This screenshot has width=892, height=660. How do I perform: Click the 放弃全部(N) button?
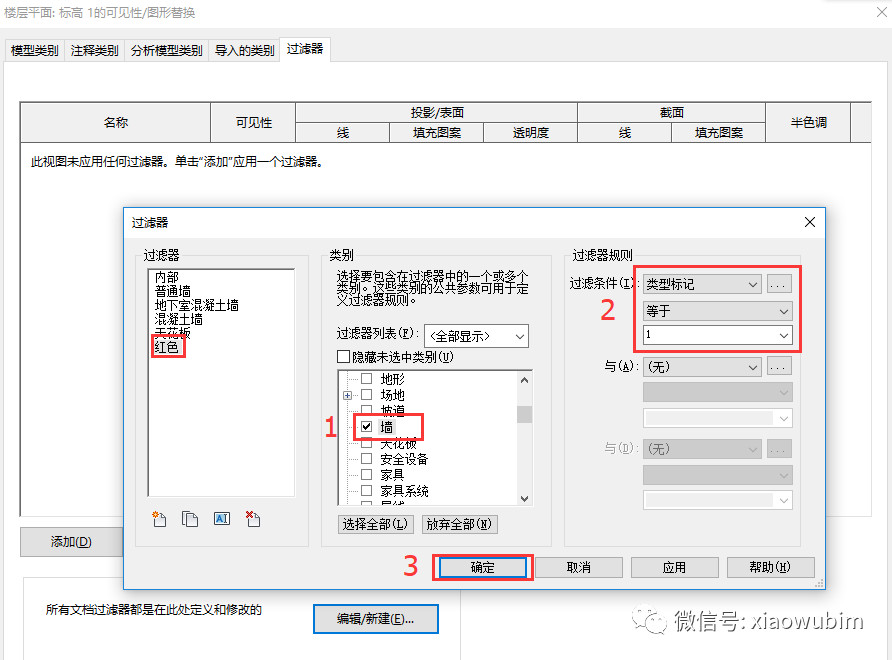(x=459, y=524)
